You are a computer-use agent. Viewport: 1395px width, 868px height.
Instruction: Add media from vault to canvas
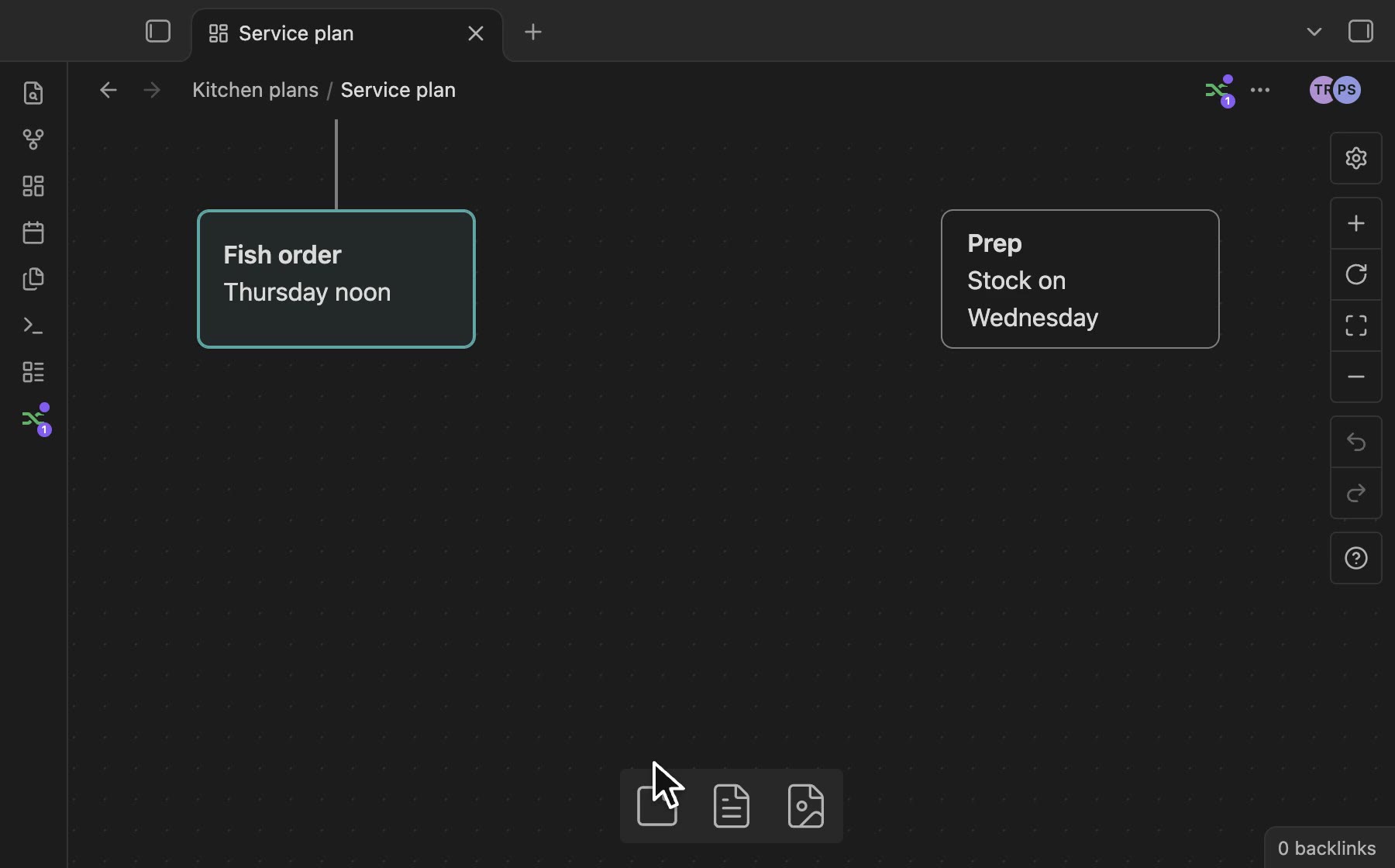806,806
